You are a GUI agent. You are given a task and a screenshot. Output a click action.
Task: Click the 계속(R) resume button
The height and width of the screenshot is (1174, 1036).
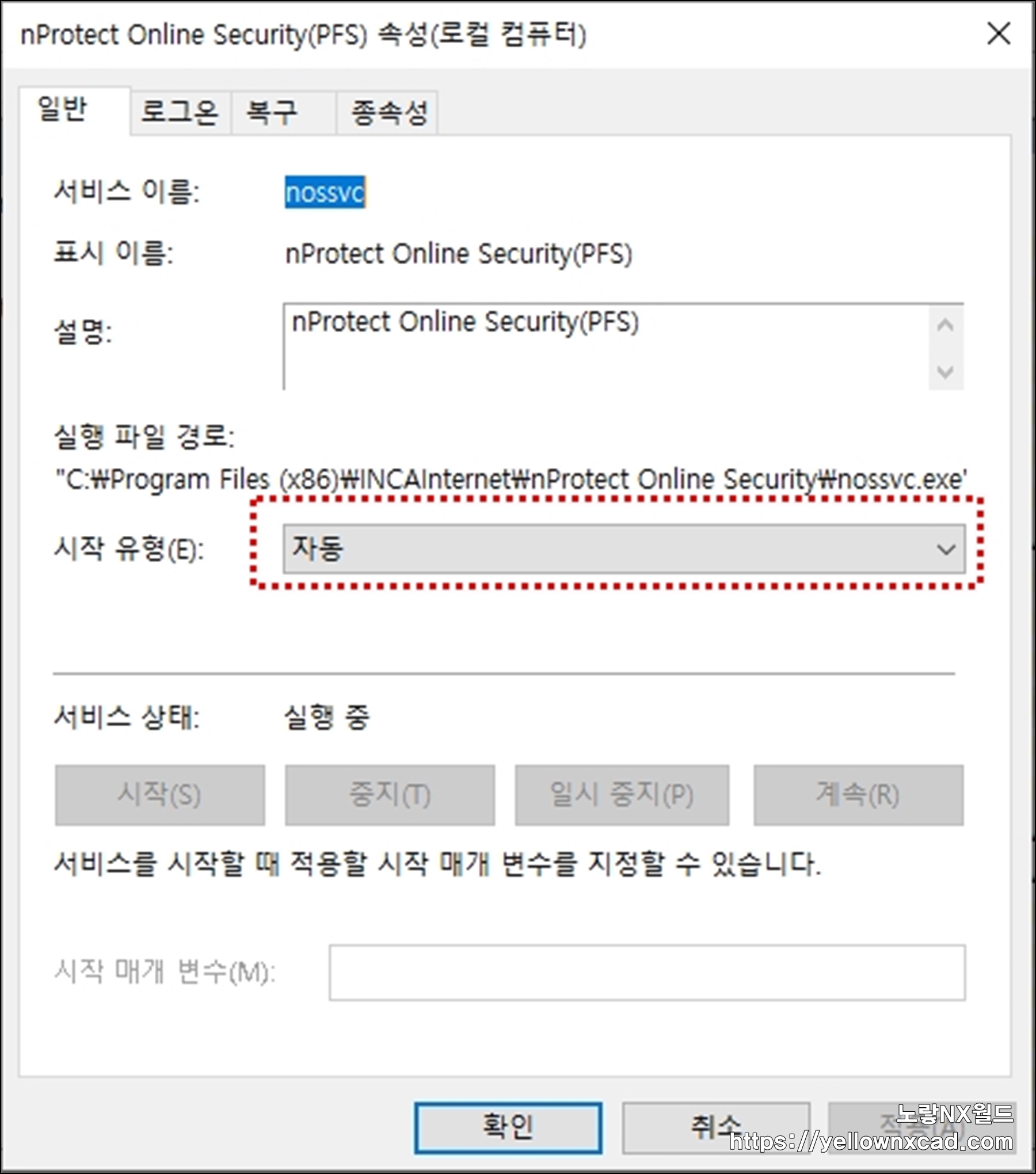(858, 795)
